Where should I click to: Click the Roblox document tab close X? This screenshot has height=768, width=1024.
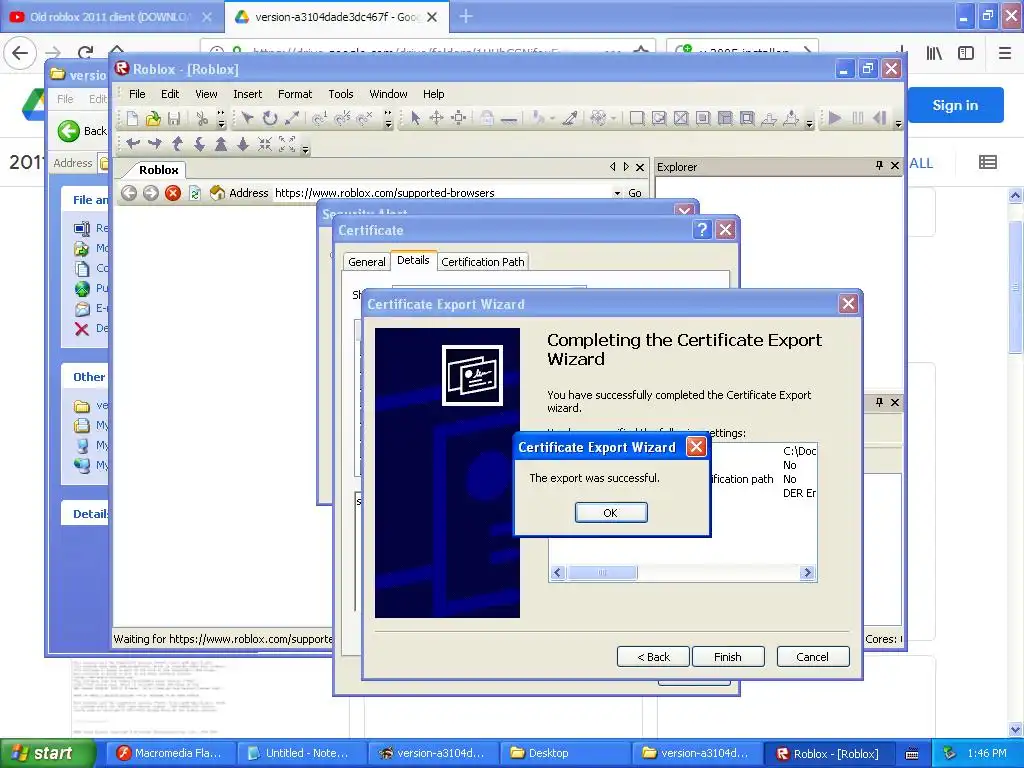coord(640,167)
